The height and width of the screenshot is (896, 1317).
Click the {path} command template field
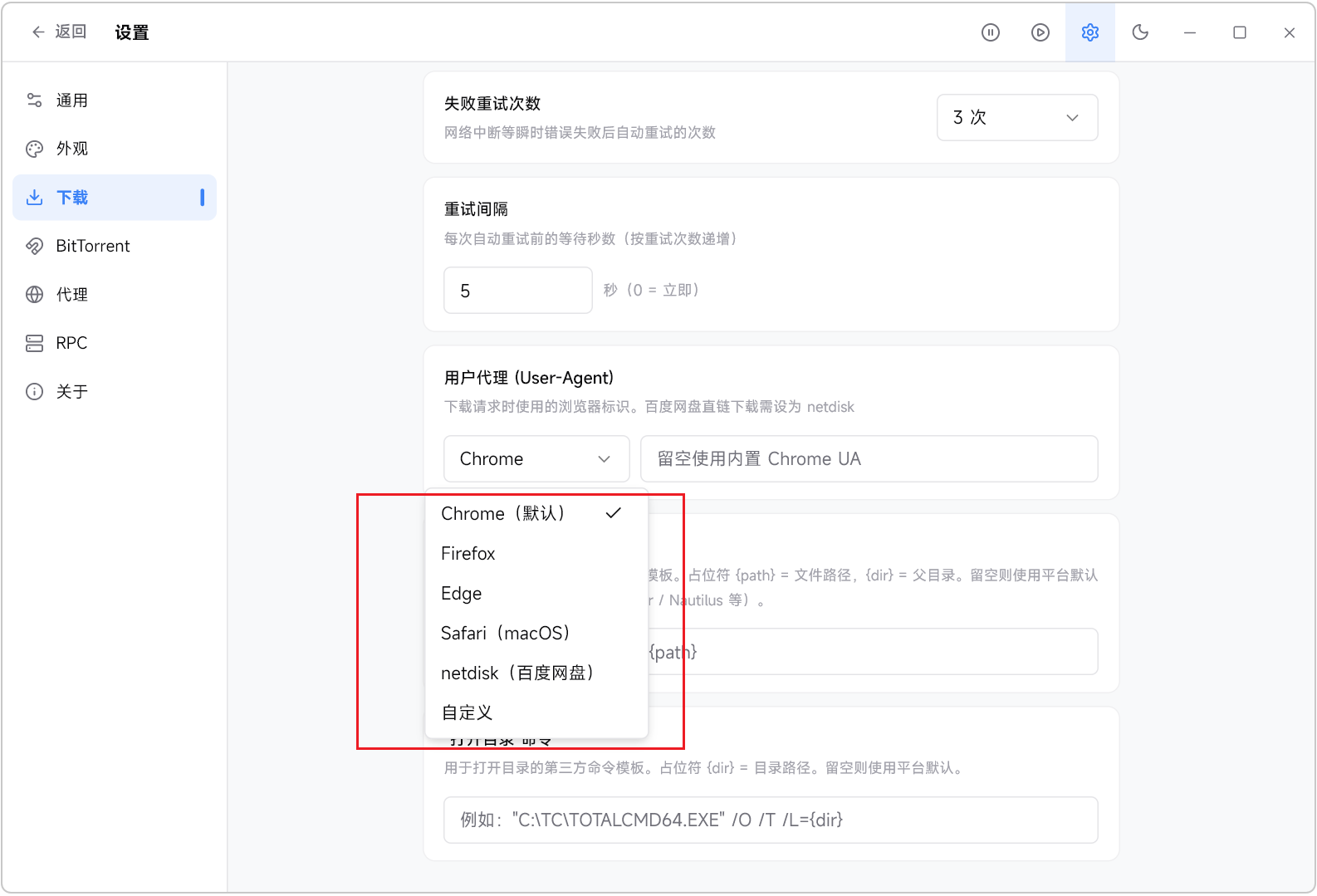pyautogui.click(x=873, y=652)
